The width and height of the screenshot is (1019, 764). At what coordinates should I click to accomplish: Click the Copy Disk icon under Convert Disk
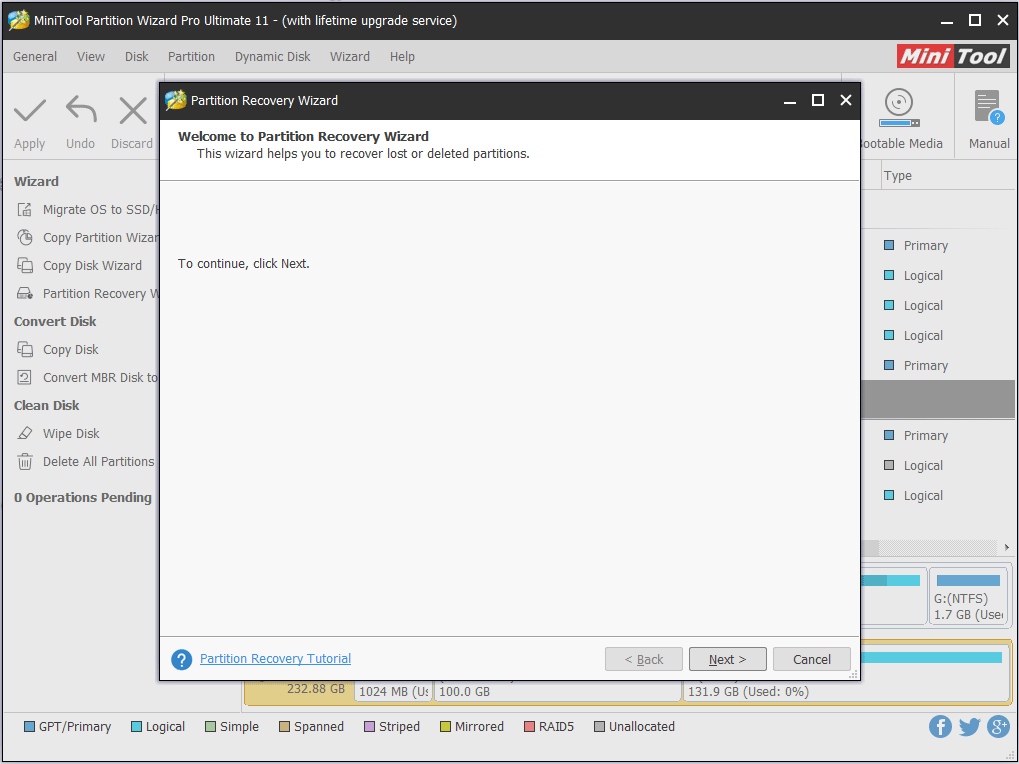pyautogui.click(x=25, y=349)
